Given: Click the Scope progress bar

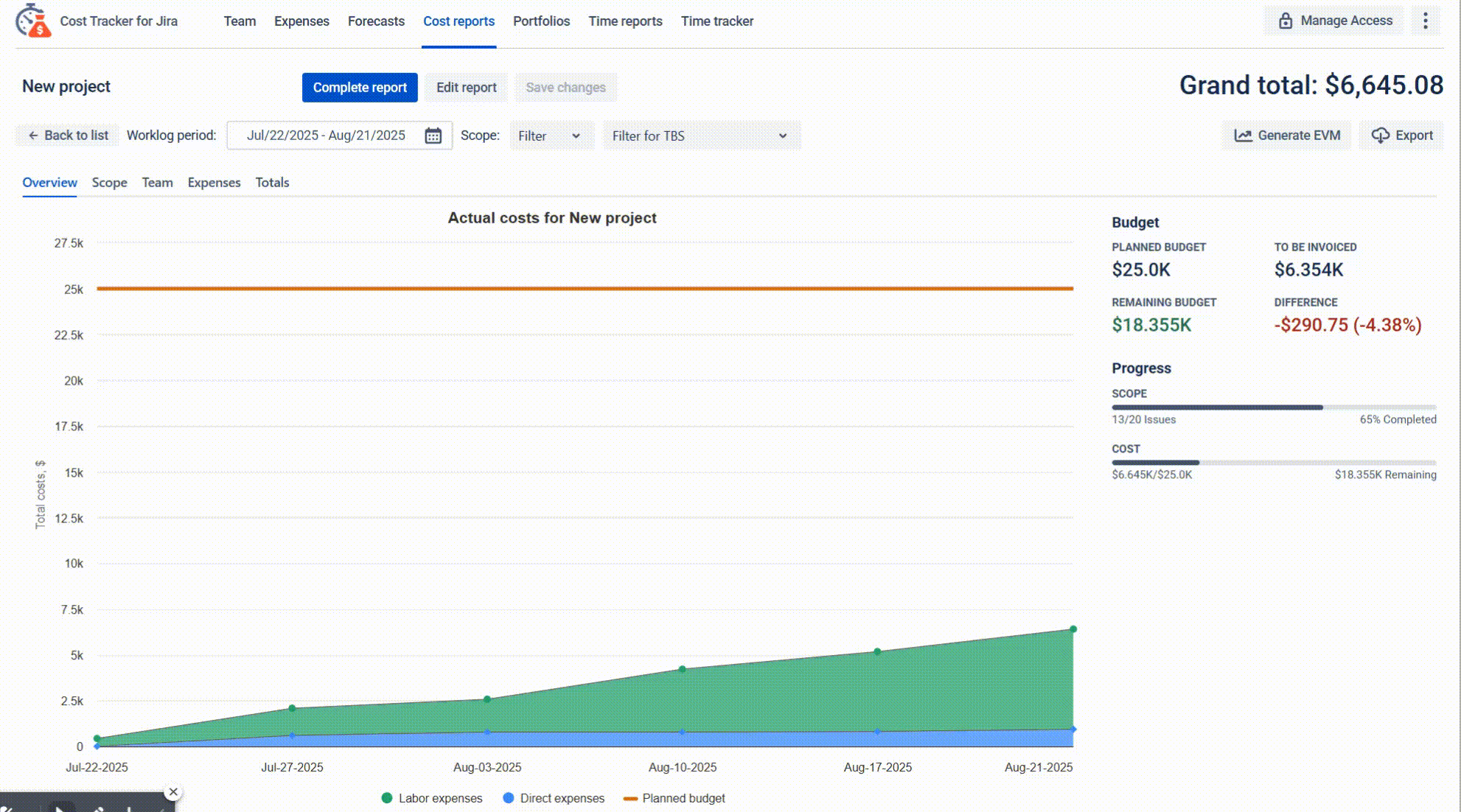Looking at the screenshot, I should click(x=1274, y=407).
